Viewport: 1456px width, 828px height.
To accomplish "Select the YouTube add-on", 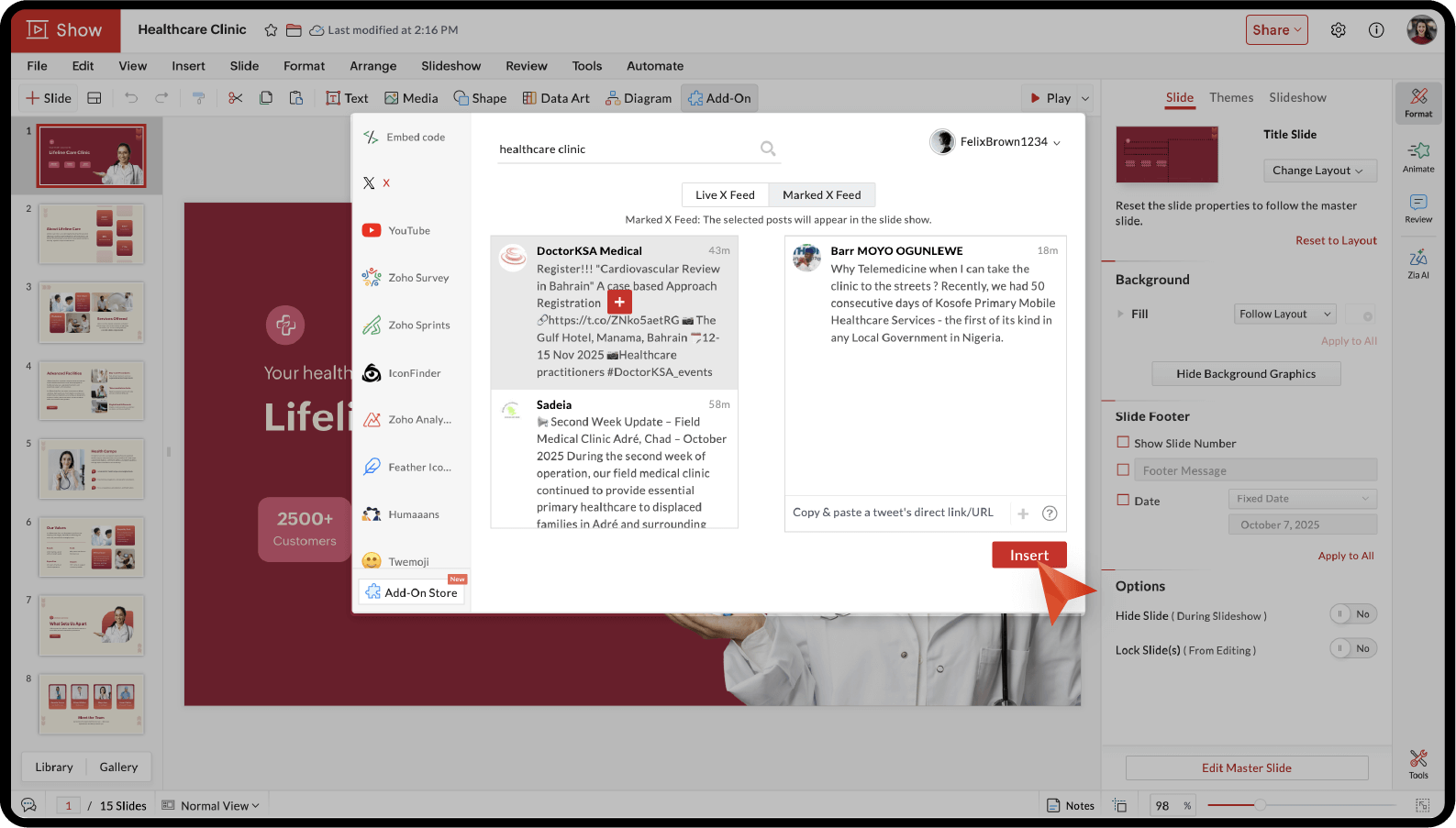I will 396,231.
